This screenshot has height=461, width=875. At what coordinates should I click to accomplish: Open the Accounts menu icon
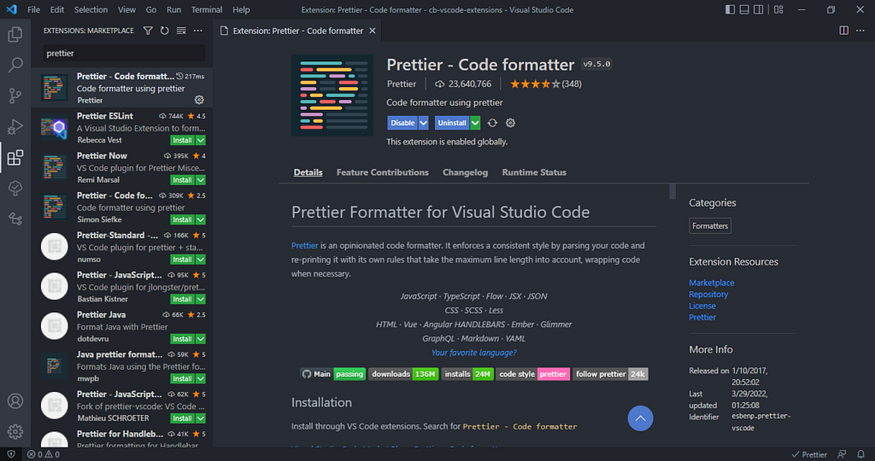pyautogui.click(x=15, y=401)
